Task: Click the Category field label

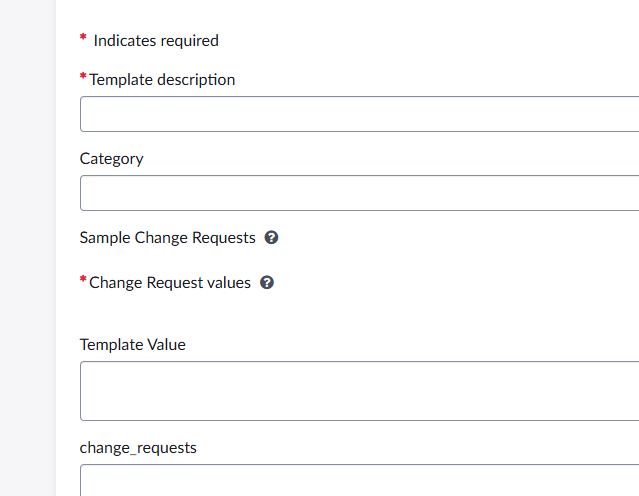Action: [x=111, y=159]
